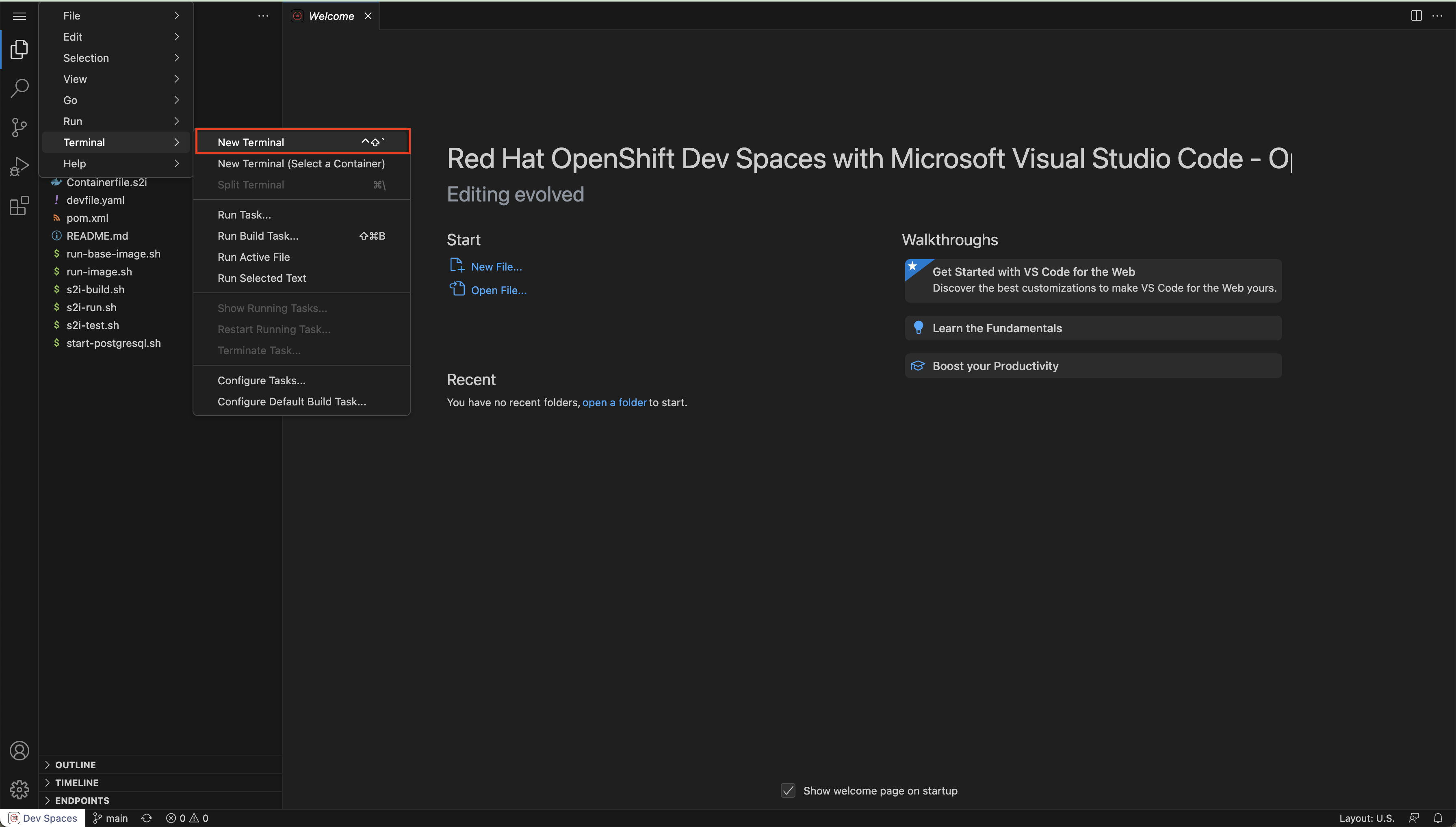Click the Open File icon in Start section

(457, 289)
